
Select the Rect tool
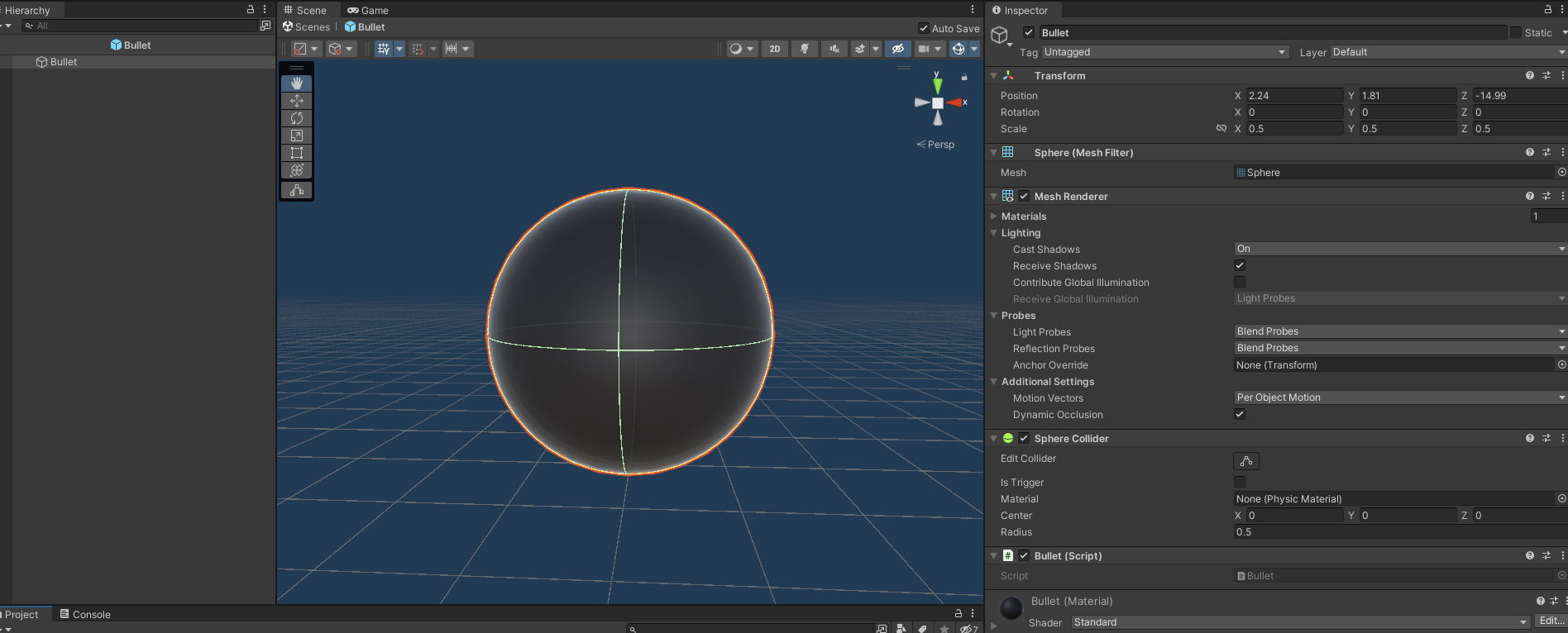[297, 153]
